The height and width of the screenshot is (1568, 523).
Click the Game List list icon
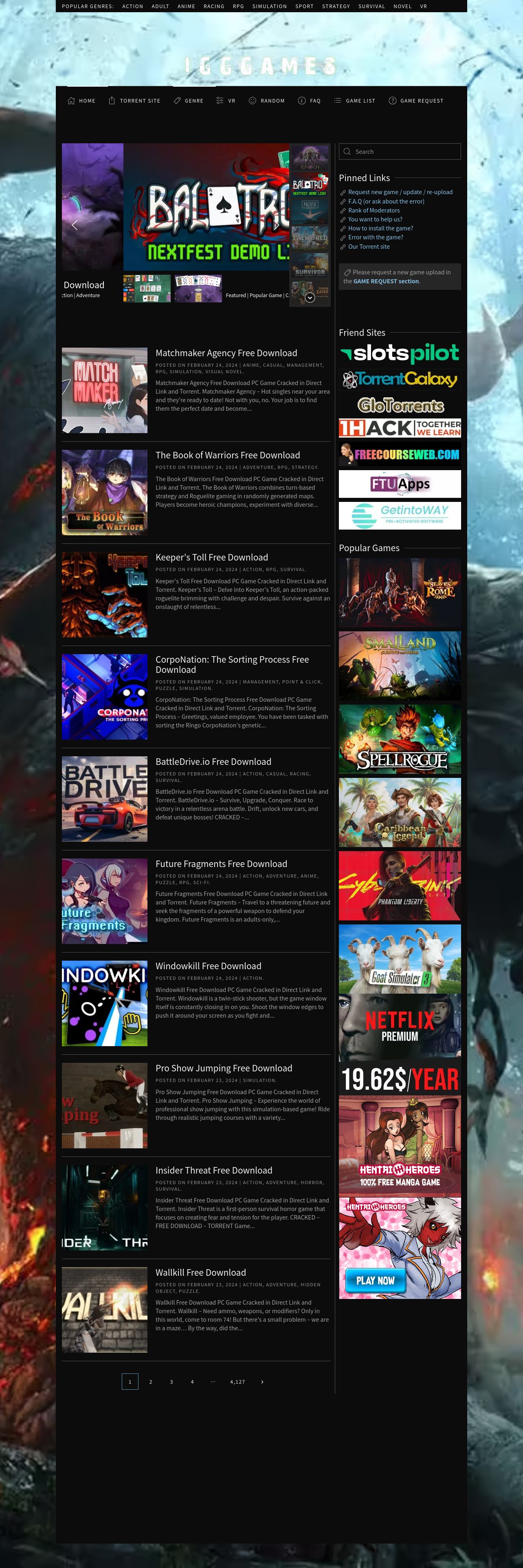click(337, 101)
